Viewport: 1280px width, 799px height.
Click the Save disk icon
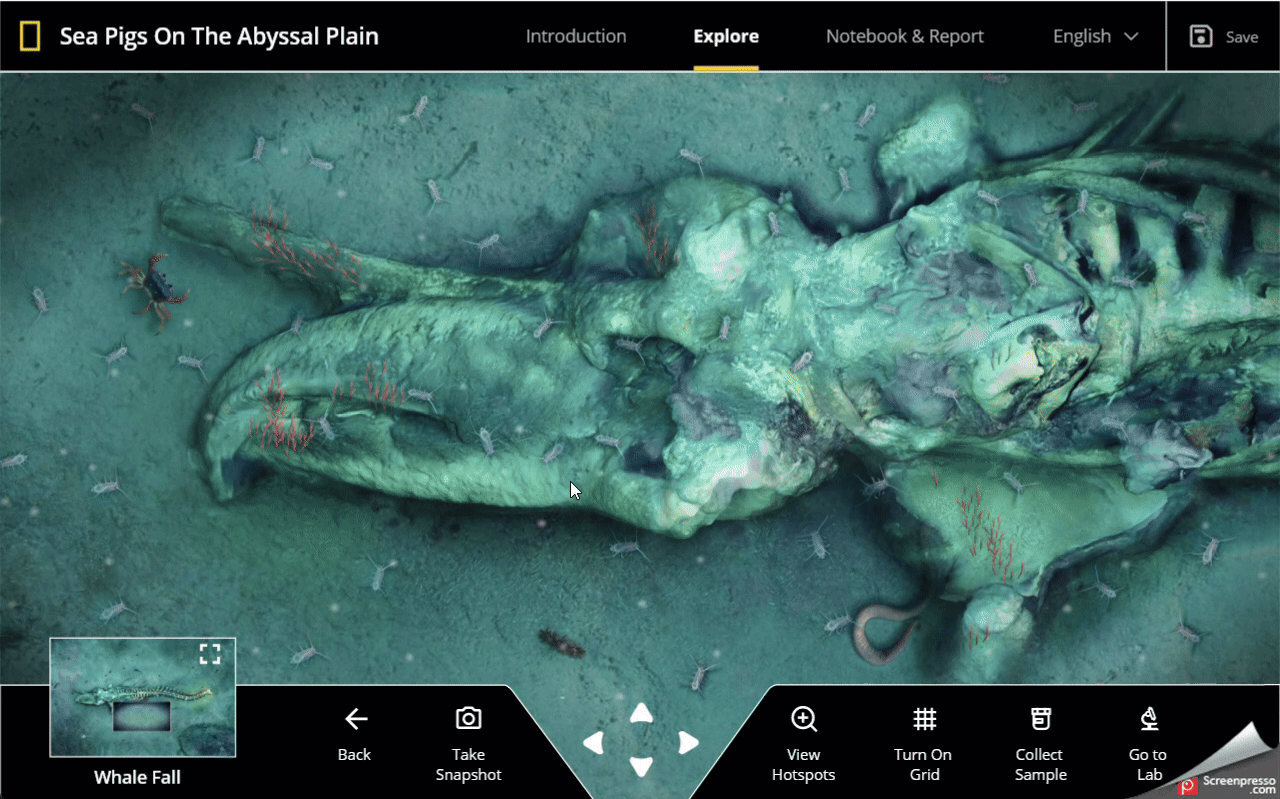click(x=1201, y=36)
